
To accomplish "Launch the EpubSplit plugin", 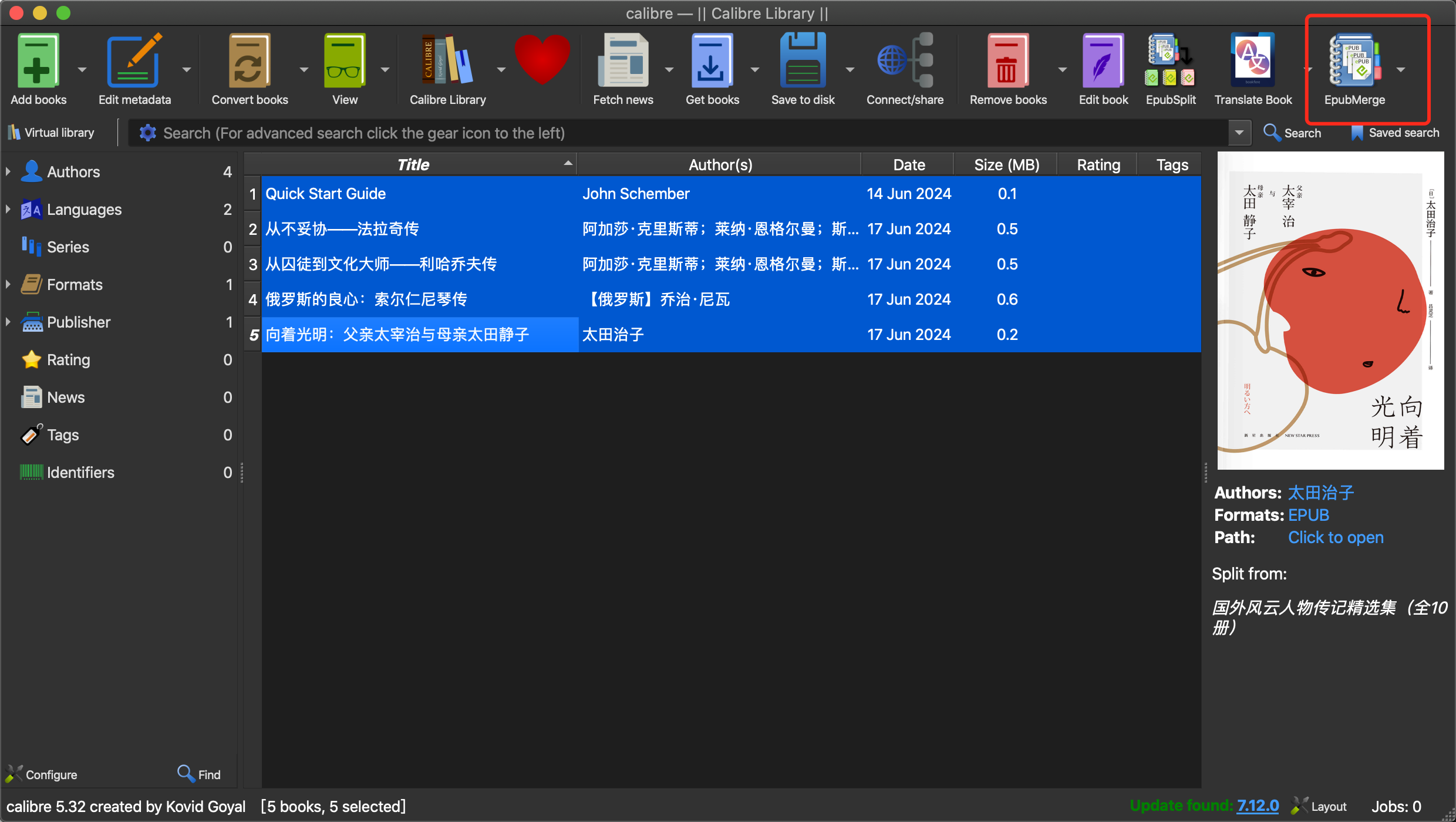I will (x=1170, y=60).
